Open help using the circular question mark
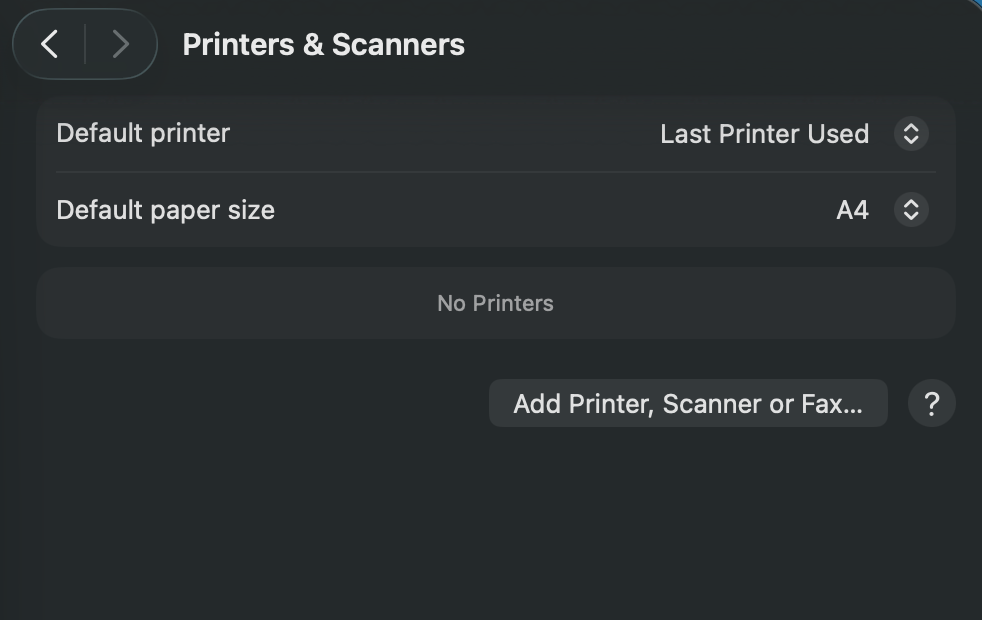982x620 pixels. (931, 403)
